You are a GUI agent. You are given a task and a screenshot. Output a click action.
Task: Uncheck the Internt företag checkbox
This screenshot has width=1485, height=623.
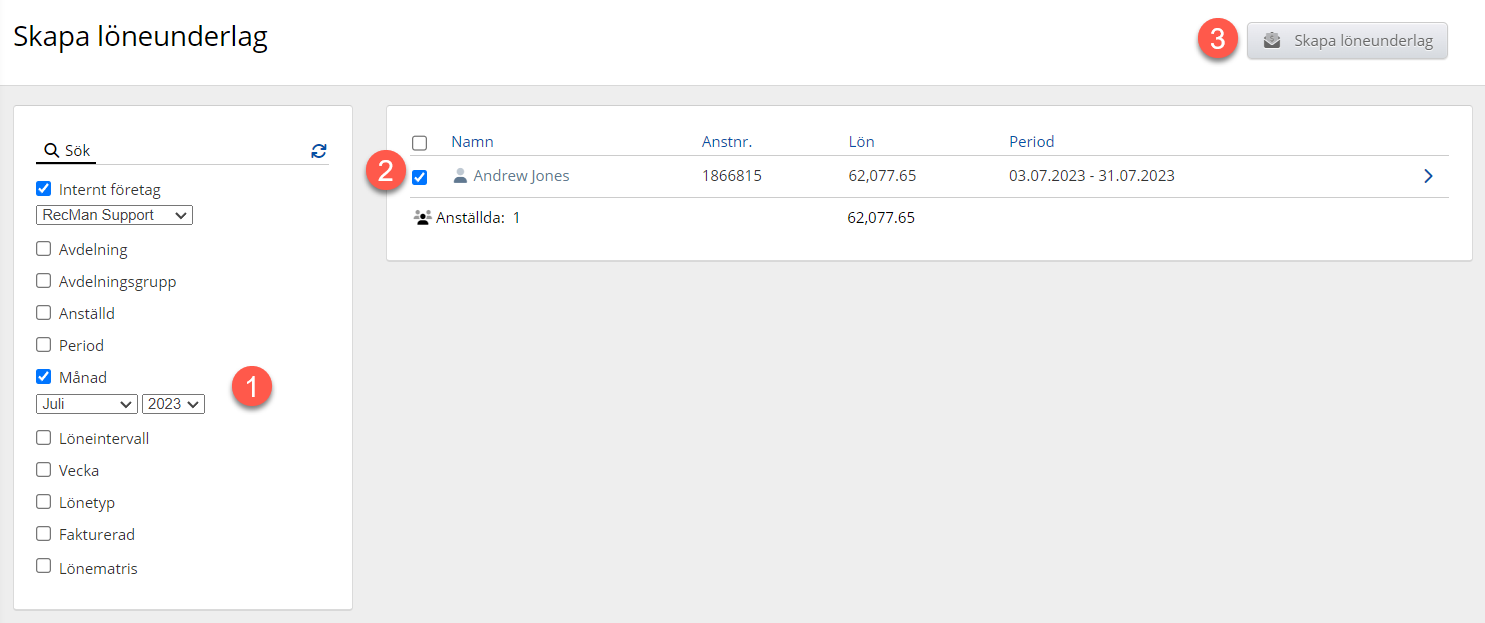coord(44,188)
